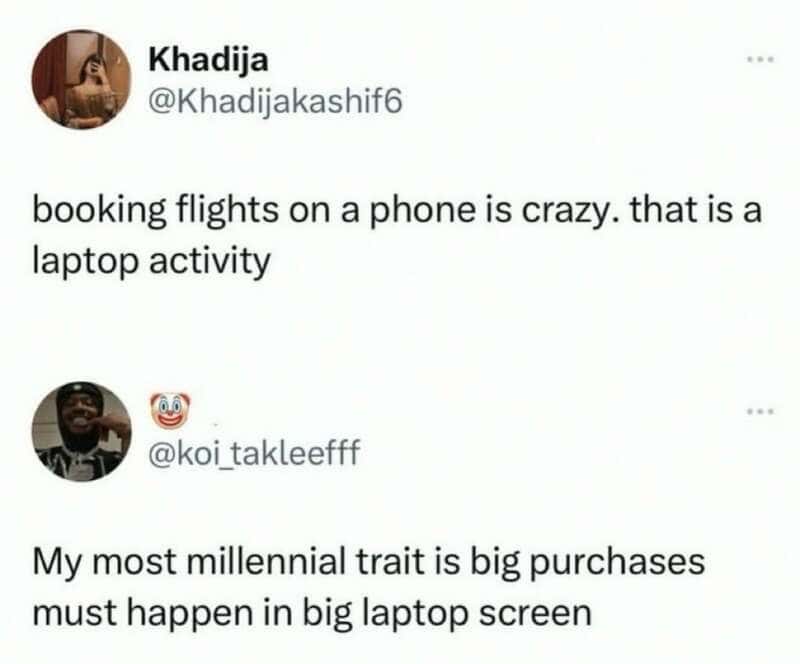Open three-dot menu on koi_takleefff's tweet

pyautogui.click(x=761, y=410)
